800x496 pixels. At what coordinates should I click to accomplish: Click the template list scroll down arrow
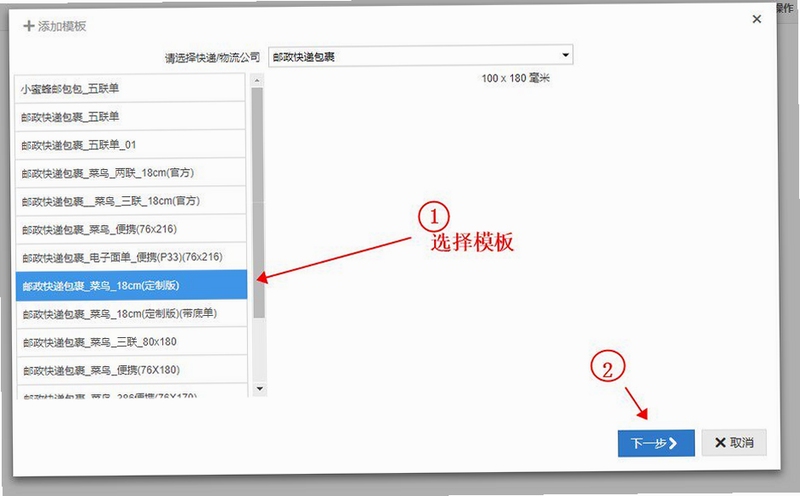click(x=260, y=389)
